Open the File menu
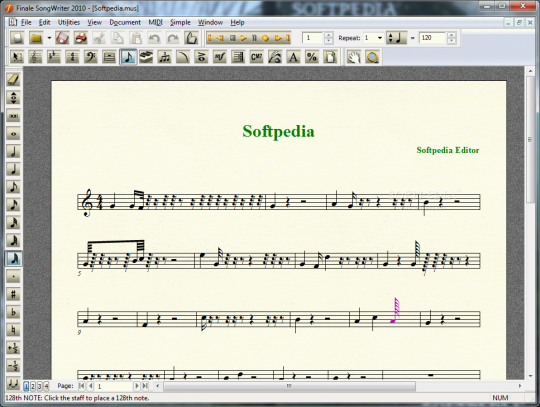This screenshot has width=540, height=407. tap(26, 22)
